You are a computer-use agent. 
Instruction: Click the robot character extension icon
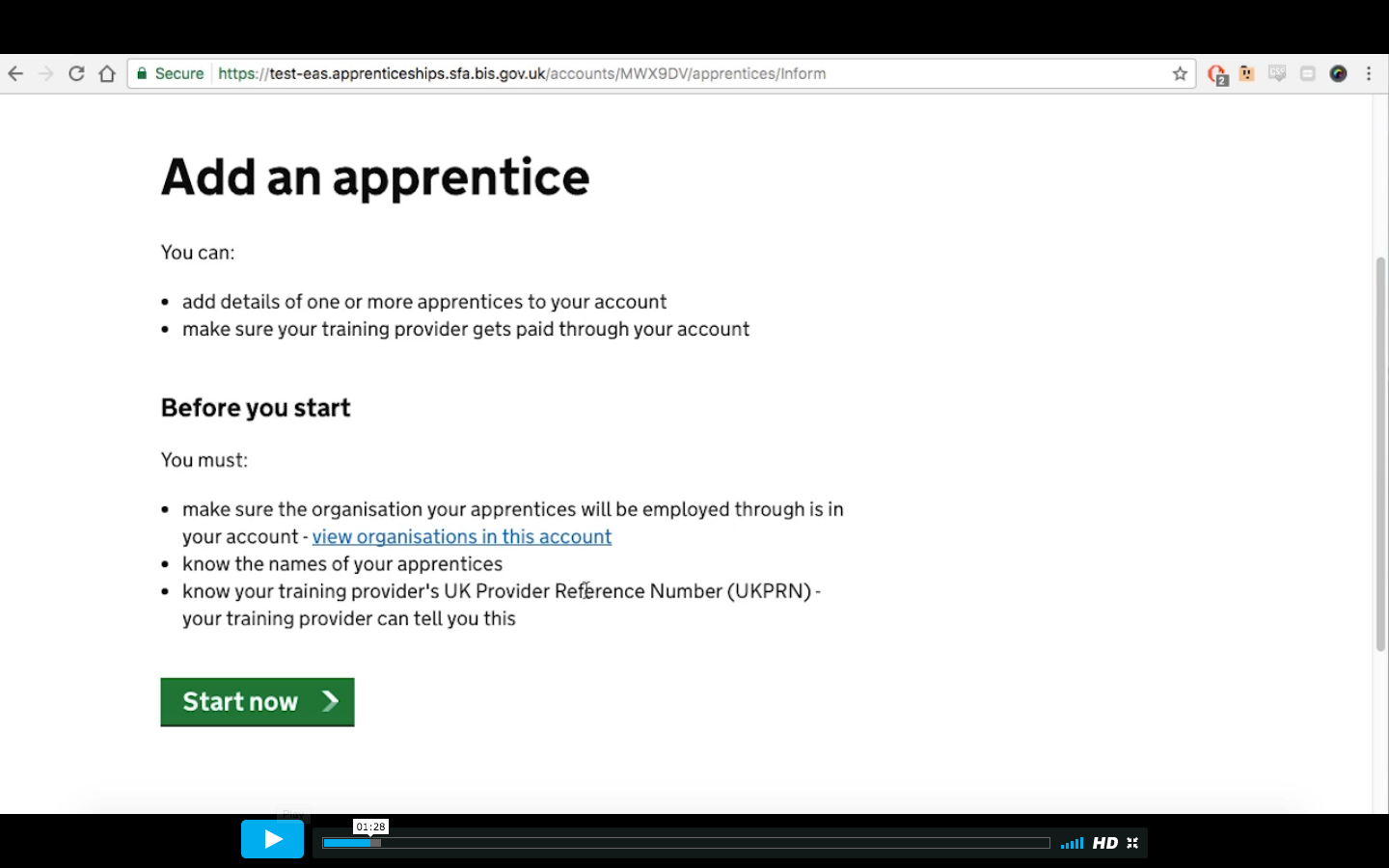(x=1246, y=72)
